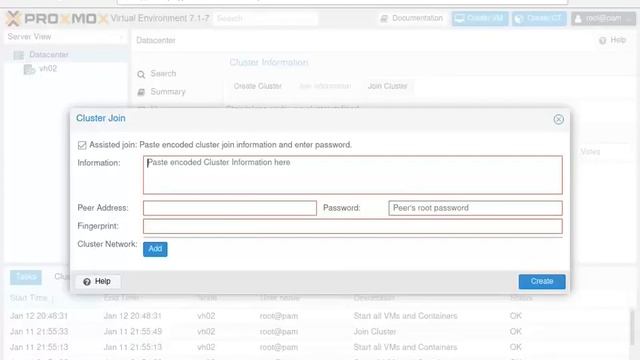The width and height of the screenshot is (640, 360).
Task: Click the Proxmox logo icon
Action: (13, 18)
